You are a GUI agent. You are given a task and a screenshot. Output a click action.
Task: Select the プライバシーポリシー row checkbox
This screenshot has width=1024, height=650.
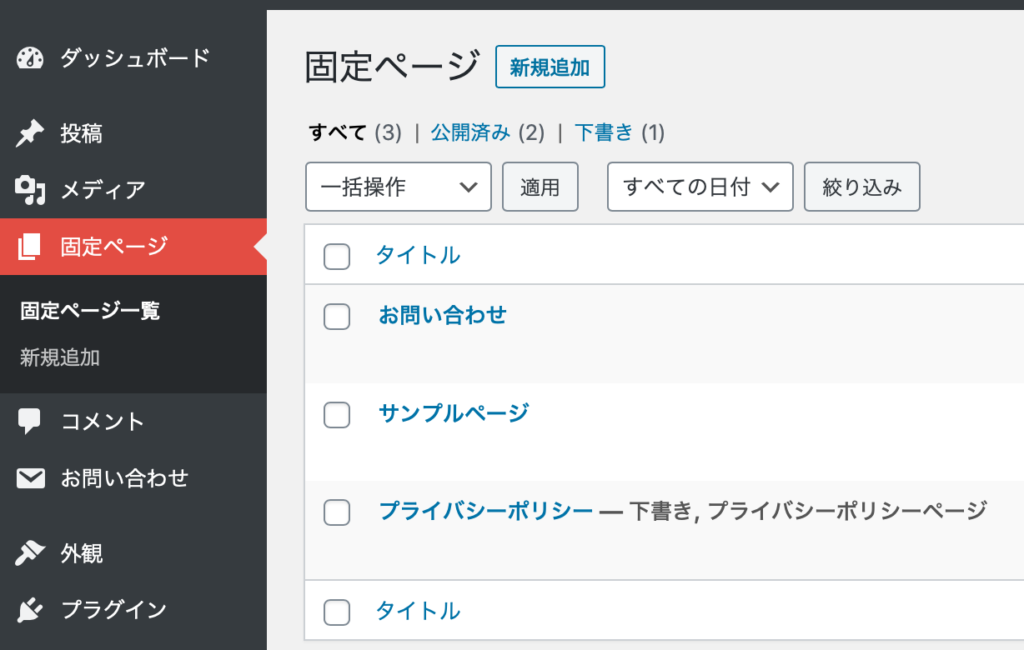[337, 512]
